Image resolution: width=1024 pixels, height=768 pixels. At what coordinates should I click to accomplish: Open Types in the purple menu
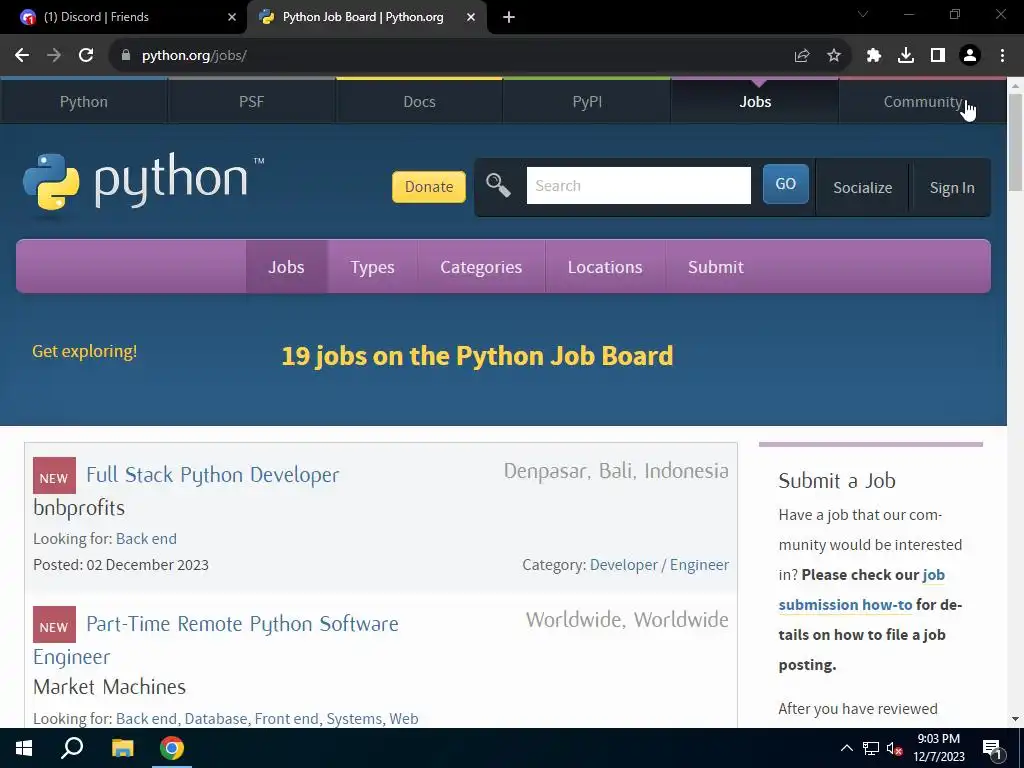(x=372, y=266)
